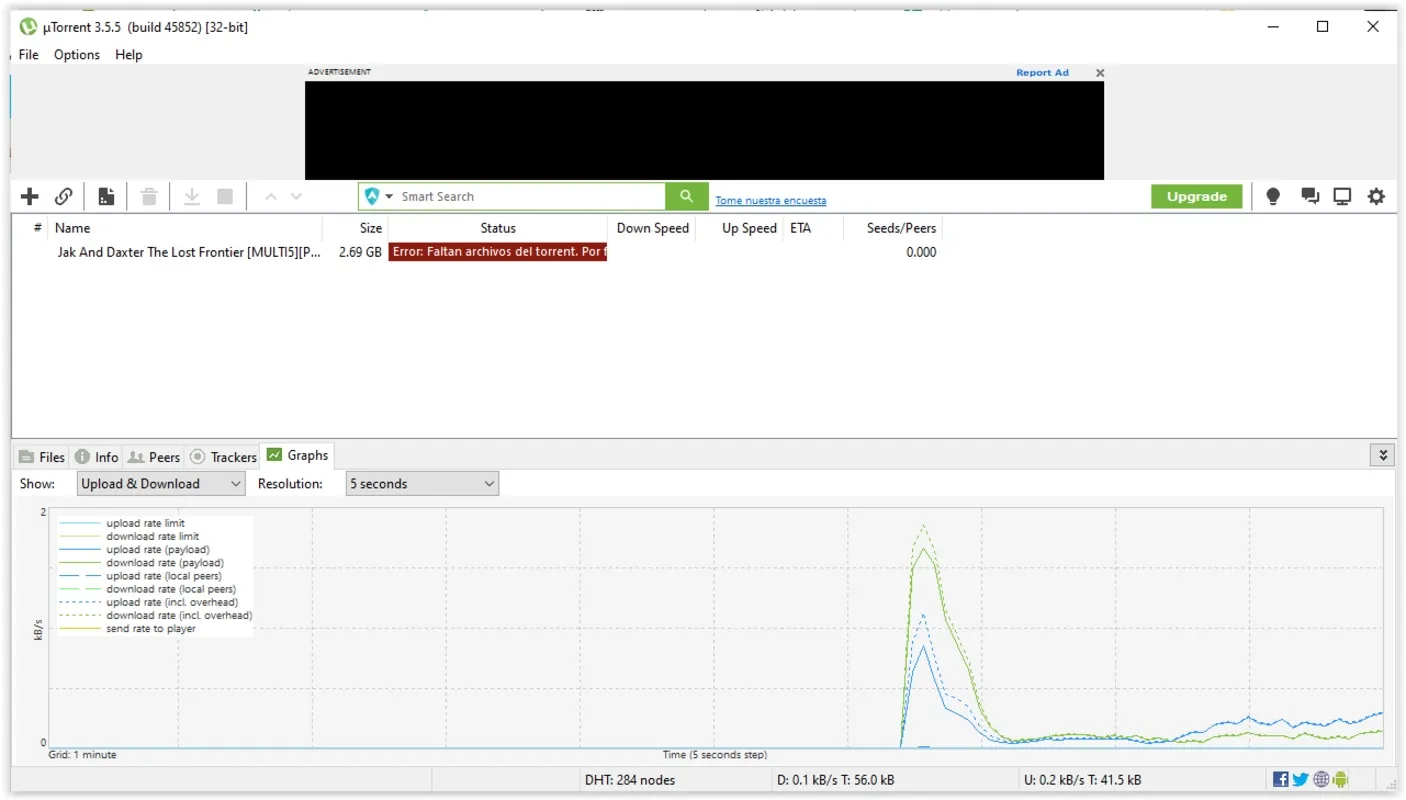Click the red Error status bar

coord(498,252)
